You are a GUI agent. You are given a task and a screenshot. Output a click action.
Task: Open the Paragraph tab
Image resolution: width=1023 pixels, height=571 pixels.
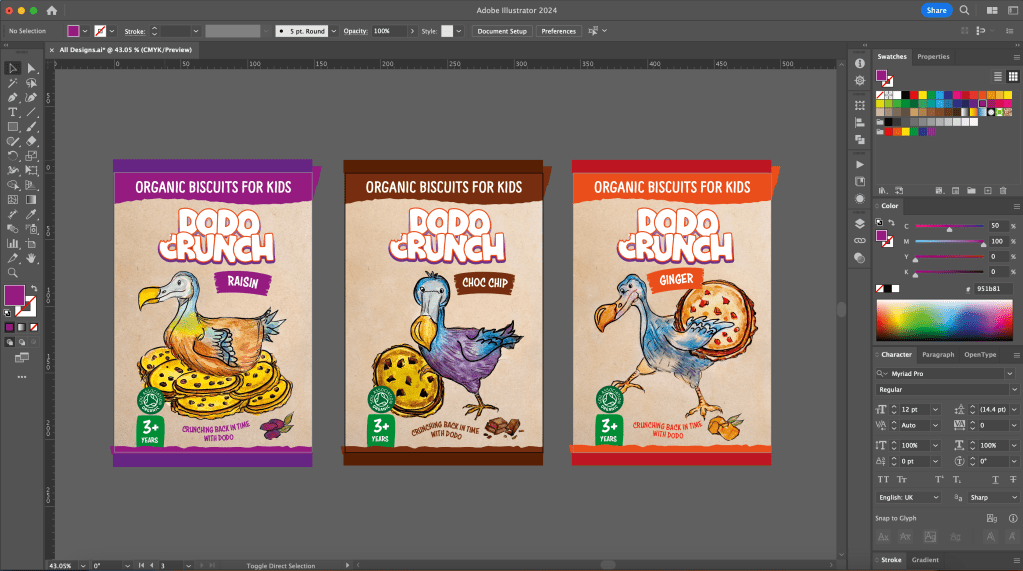pos(938,354)
